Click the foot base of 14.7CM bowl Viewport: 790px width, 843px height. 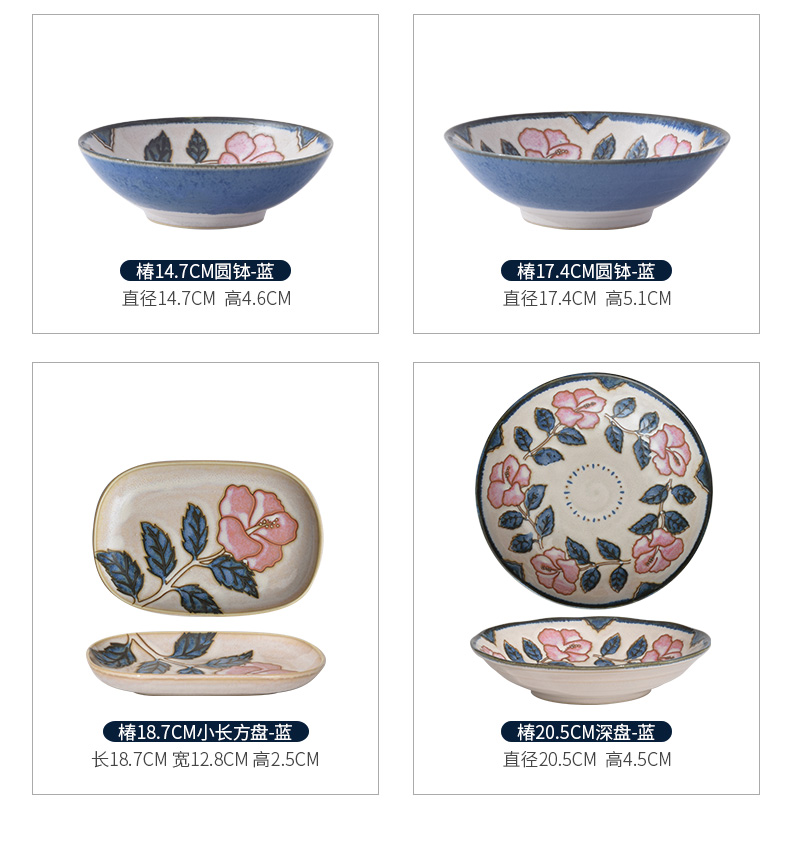click(206, 218)
